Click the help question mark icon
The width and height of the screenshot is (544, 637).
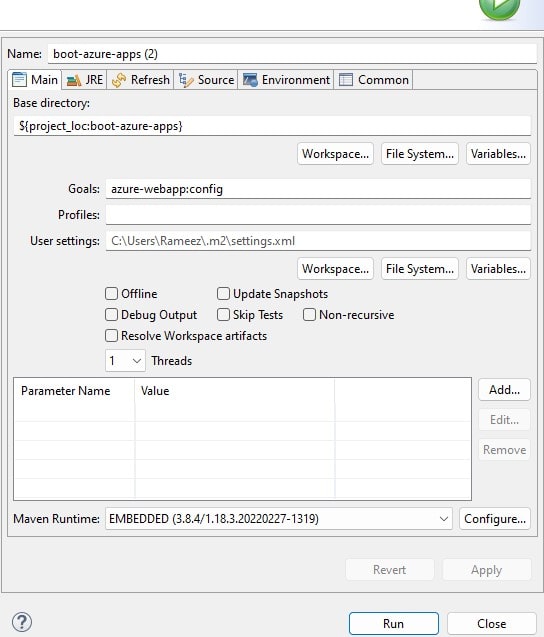coord(22,622)
